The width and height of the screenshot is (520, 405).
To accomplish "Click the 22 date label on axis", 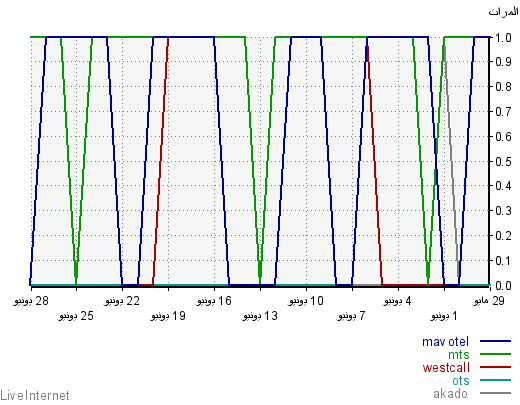I will (x=122, y=301).
